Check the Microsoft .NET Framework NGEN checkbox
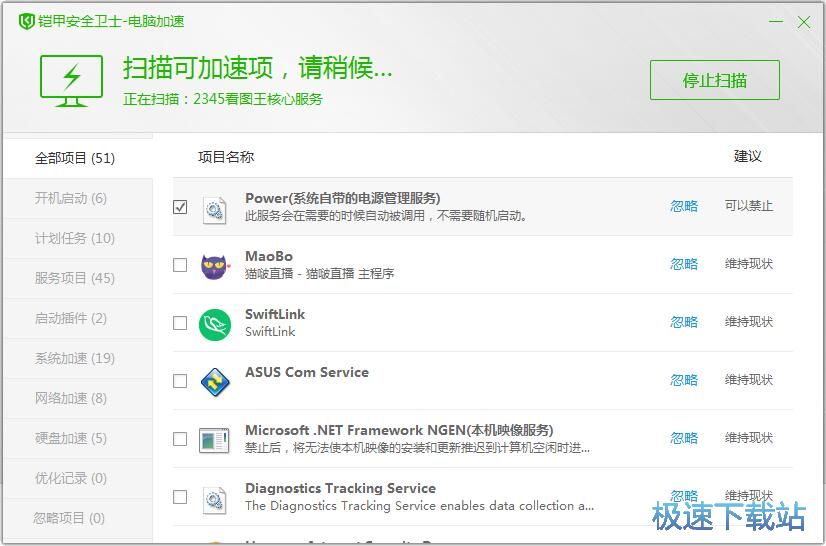Image resolution: width=826 pixels, height=546 pixels. [180, 438]
